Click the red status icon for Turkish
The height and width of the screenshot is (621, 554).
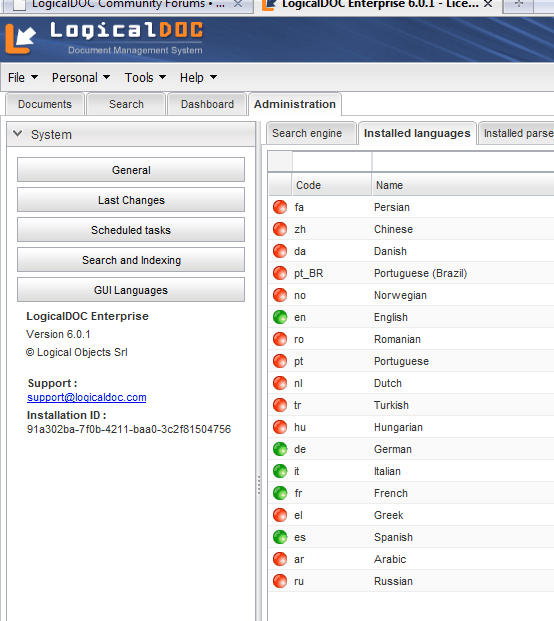click(x=280, y=405)
